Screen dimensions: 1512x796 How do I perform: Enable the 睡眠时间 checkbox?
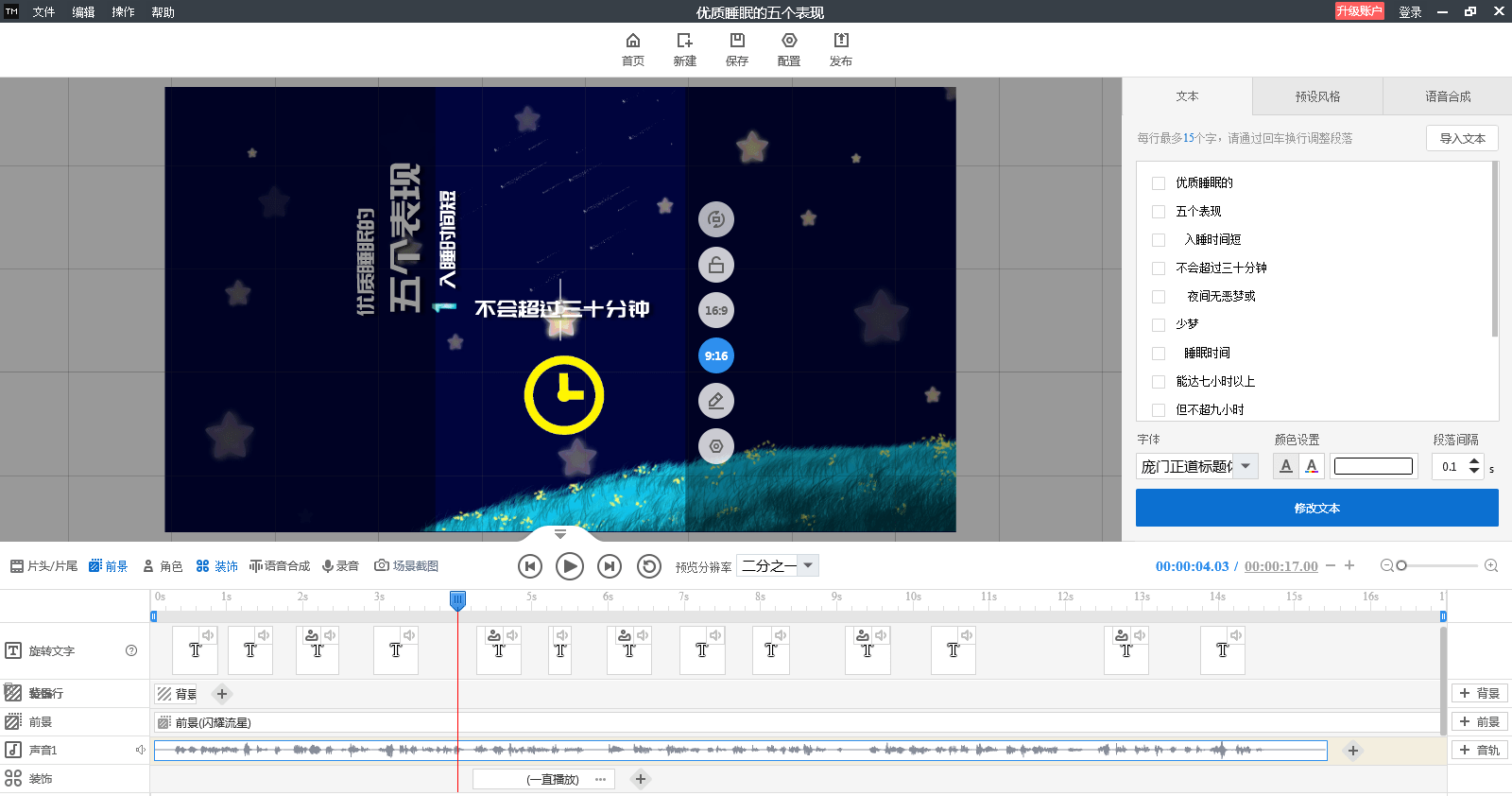coord(1159,354)
